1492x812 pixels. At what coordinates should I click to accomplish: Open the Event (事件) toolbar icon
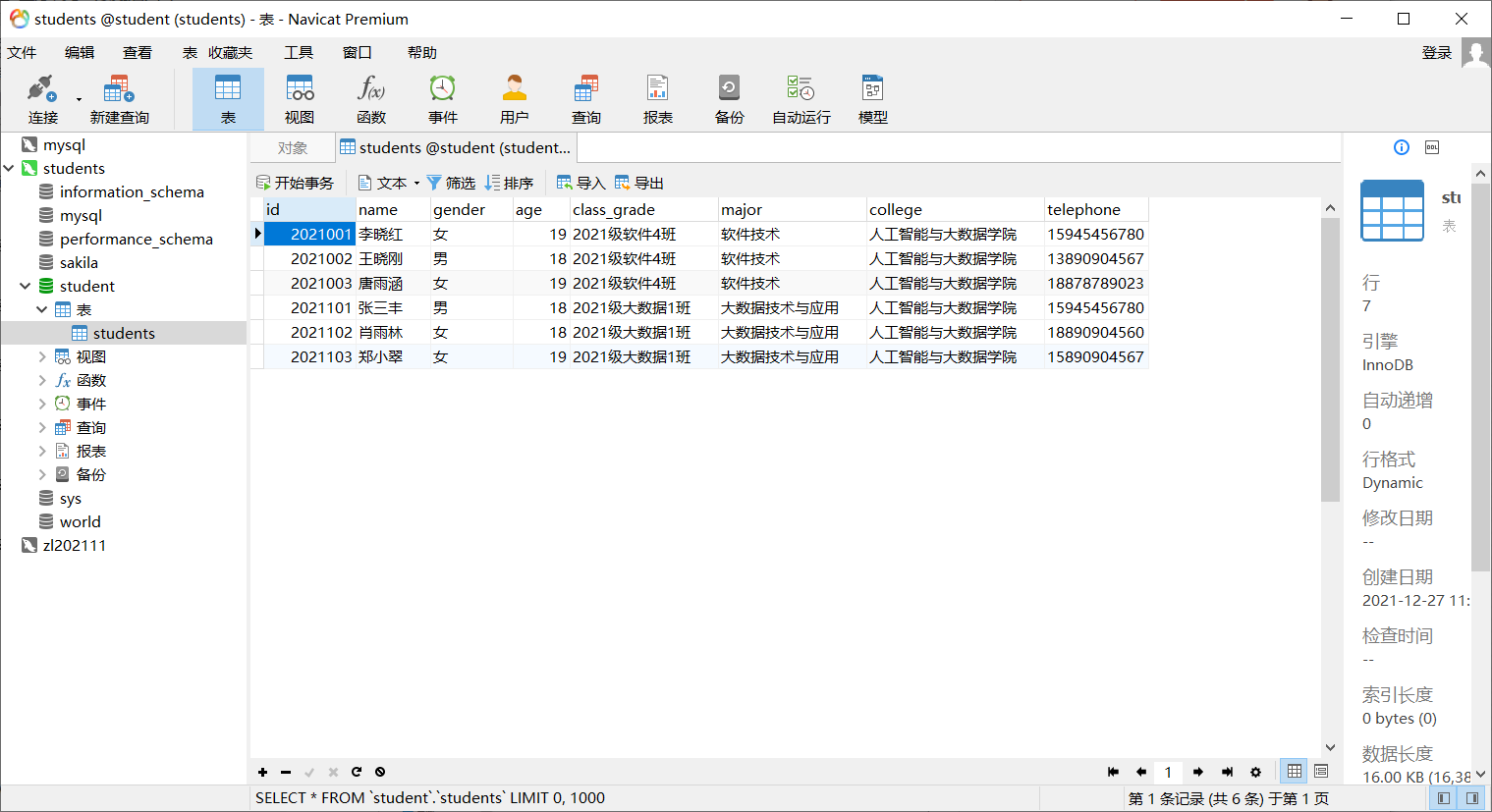[443, 99]
